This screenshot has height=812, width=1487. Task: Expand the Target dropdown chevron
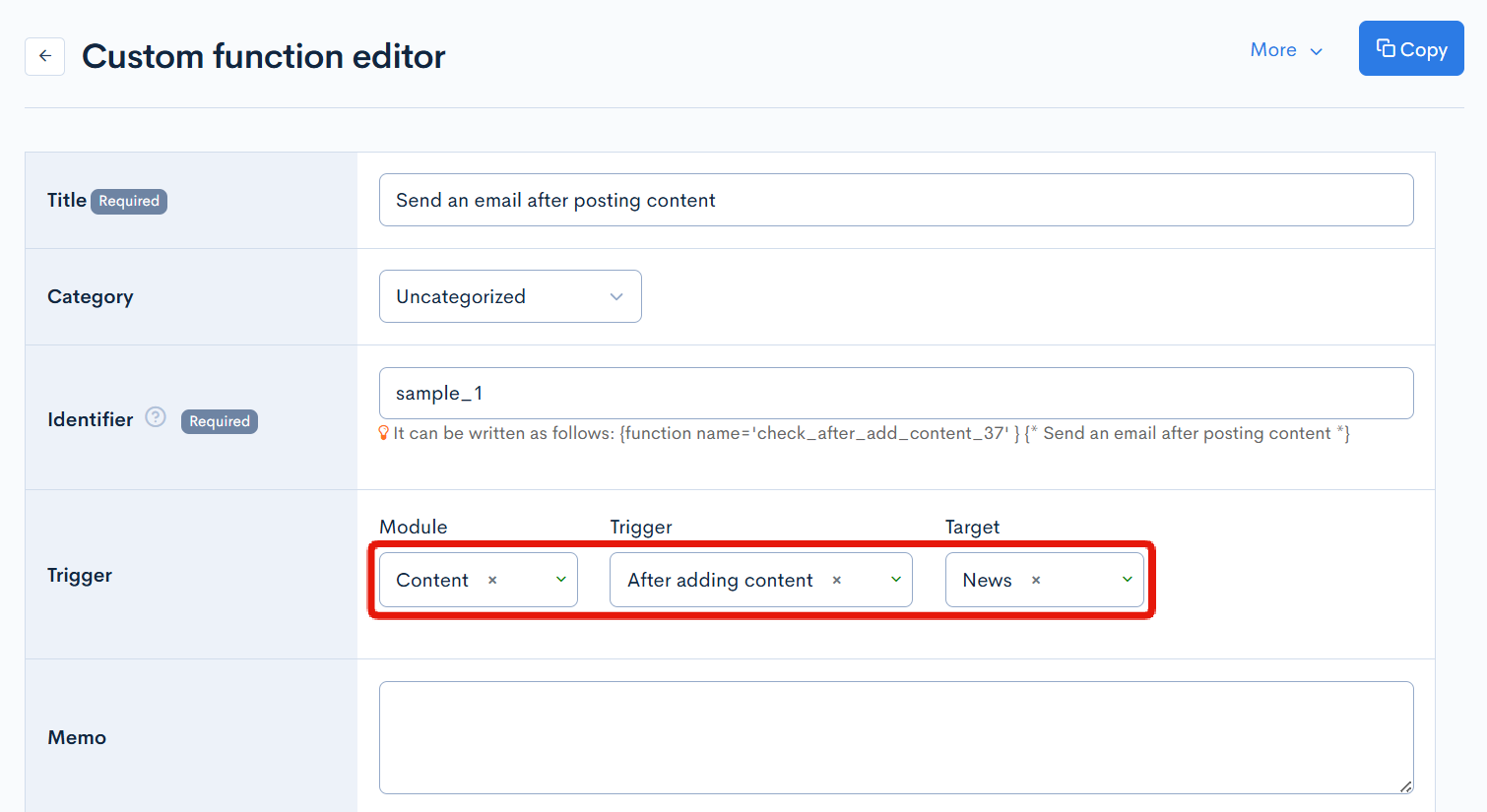pos(1127,580)
